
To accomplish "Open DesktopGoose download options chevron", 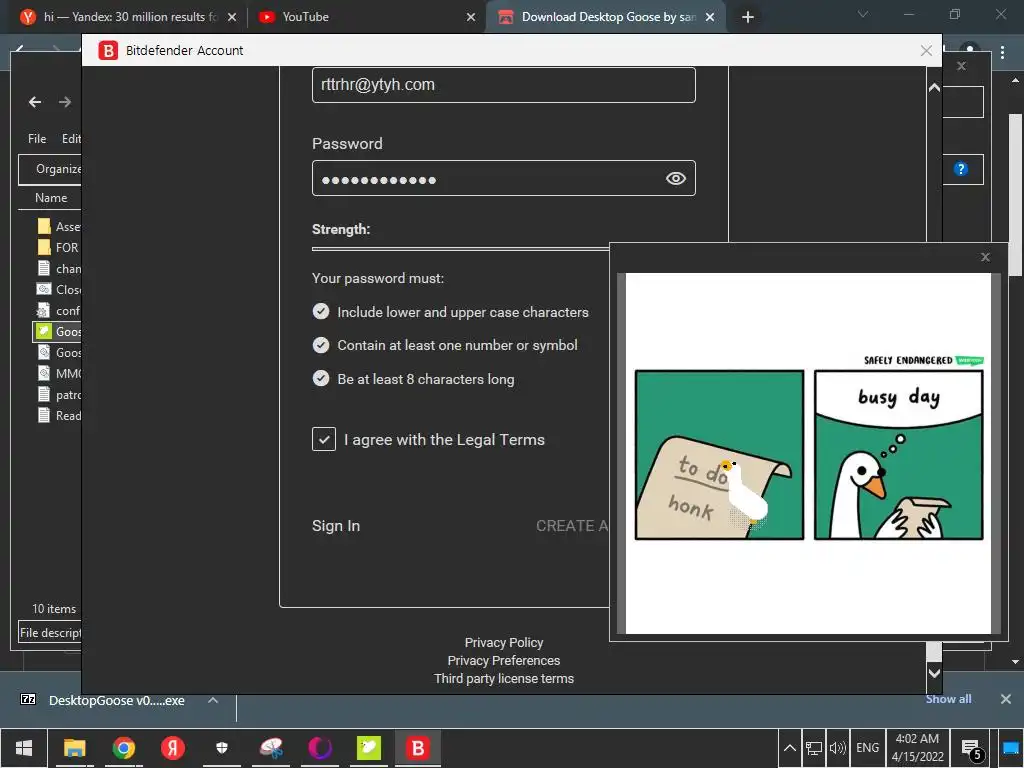I will click(213, 700).
